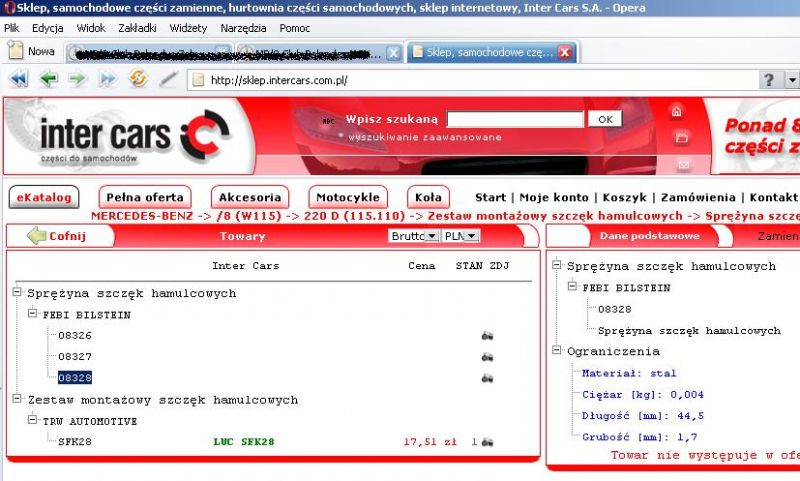Click the Nowa new tab button
Screen dimensions: 800x481
coord(31,51)
